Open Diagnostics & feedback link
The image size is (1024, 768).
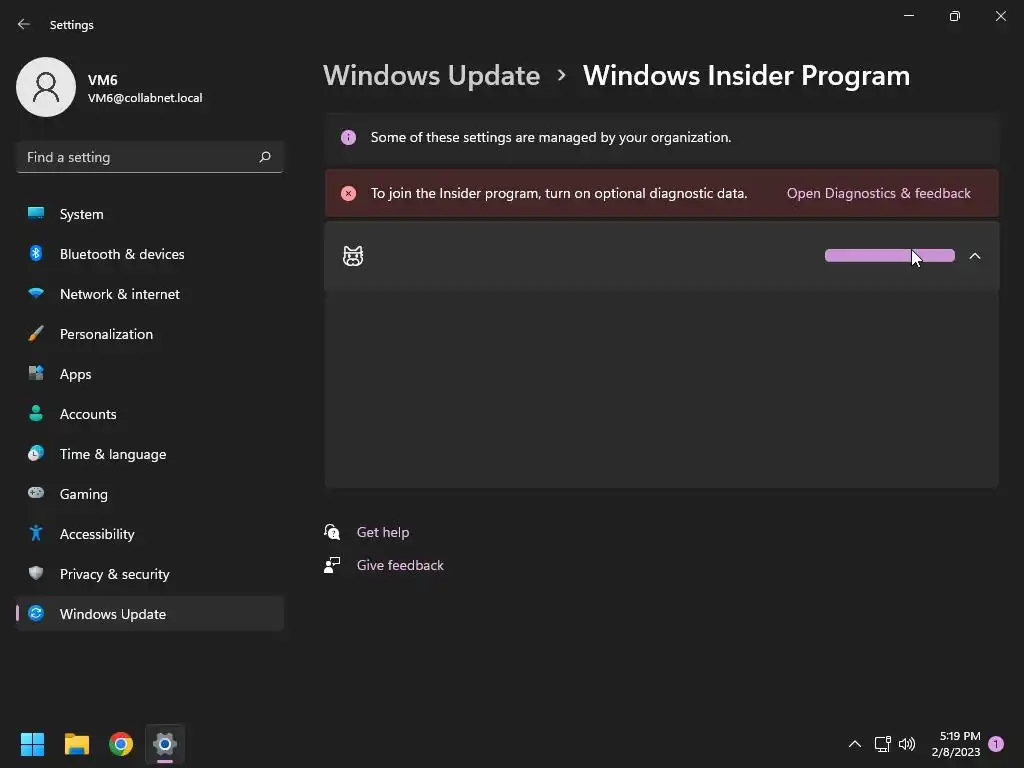click(878, 193)
